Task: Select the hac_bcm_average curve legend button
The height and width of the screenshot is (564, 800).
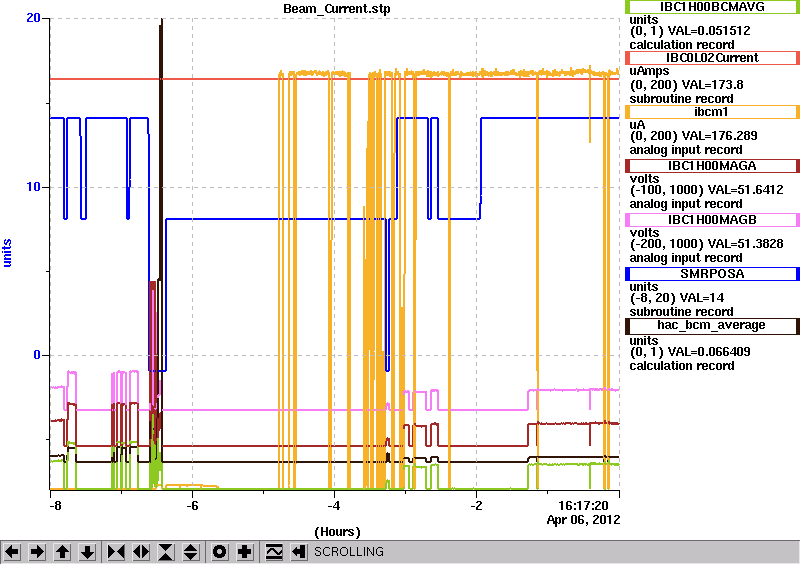Action: 712,326
